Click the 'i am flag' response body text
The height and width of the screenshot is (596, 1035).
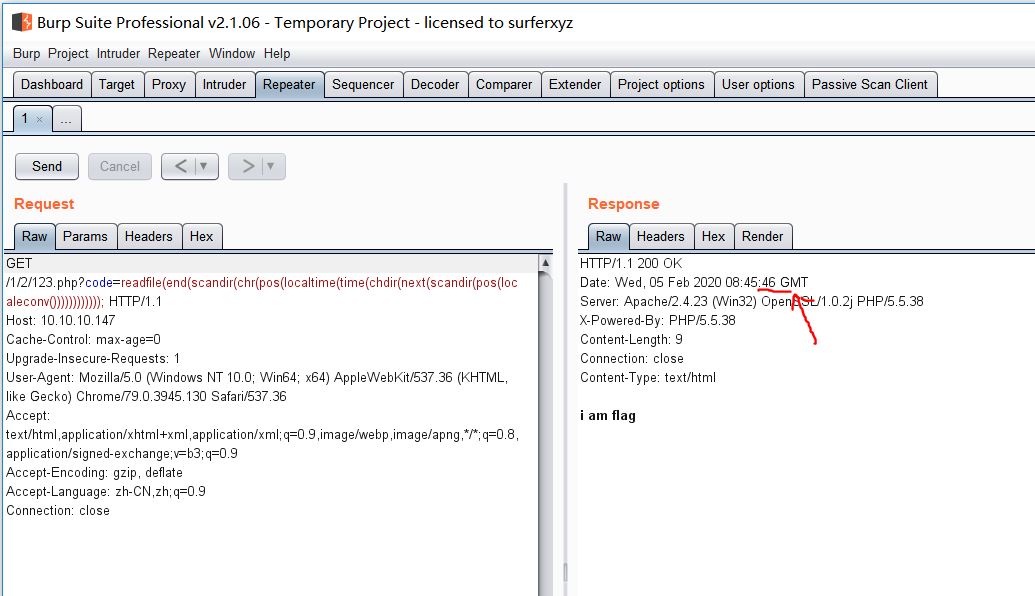click(x=608, y=415)
